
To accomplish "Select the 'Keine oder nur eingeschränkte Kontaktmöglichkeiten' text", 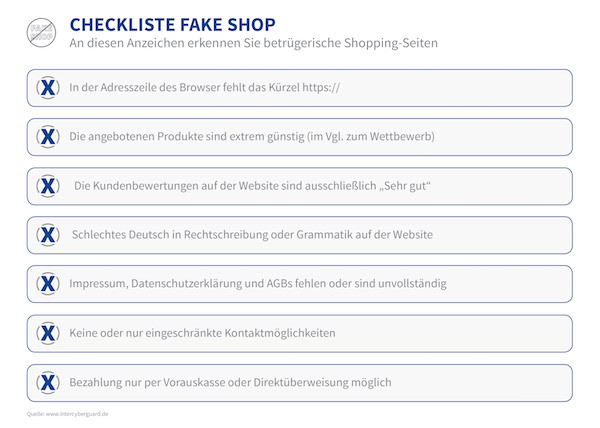I will pos(202,333).
